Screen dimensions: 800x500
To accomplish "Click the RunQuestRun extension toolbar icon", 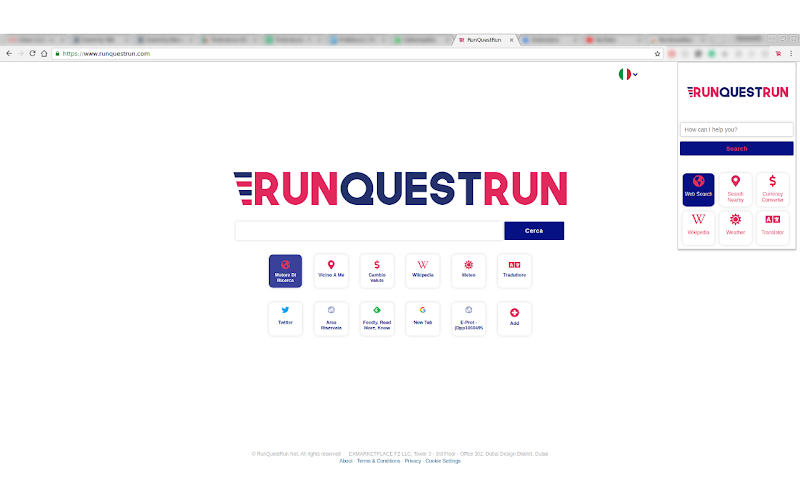I will click(778, 54).
